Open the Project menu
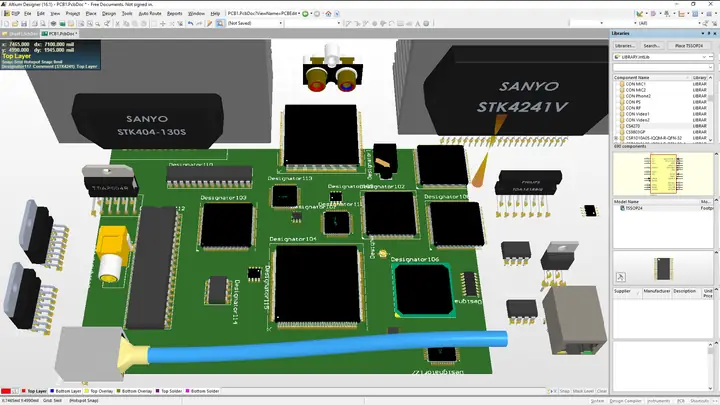Image resolution: width=720 pixels, height=405 pixels. [73, 14]
